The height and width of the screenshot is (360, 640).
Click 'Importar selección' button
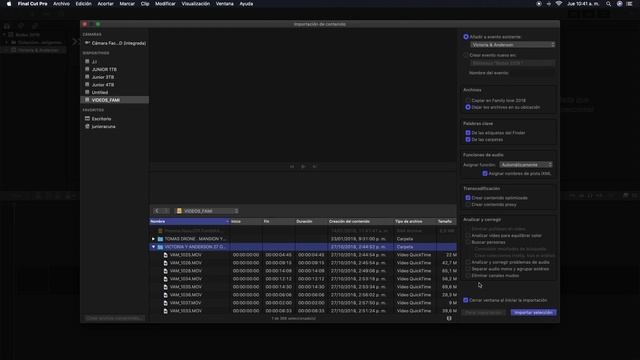pos(533,313)
